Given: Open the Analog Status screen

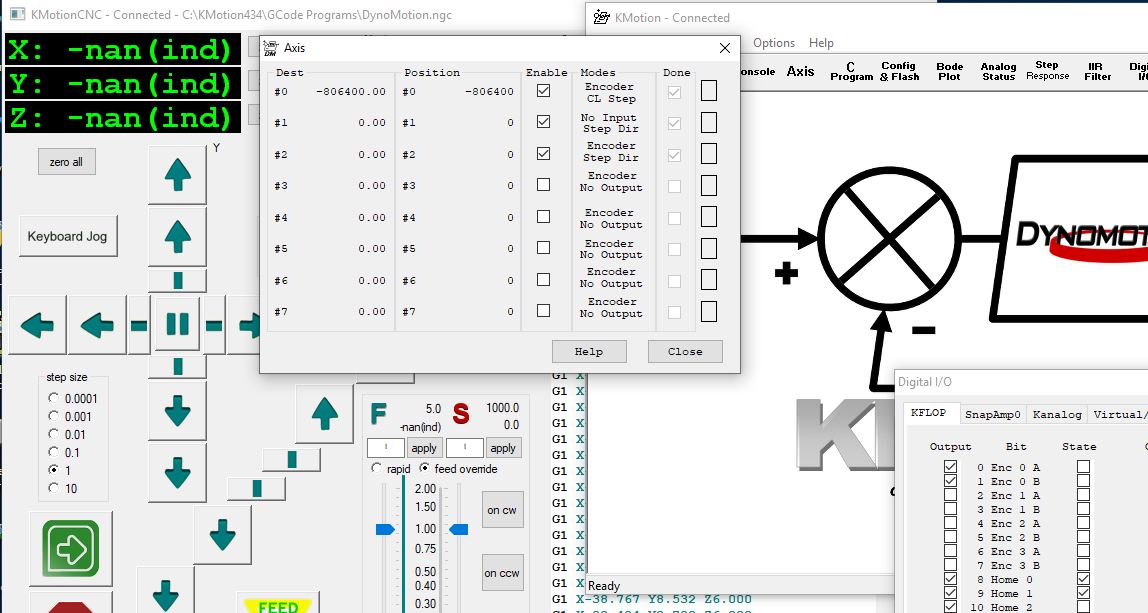Looking at the screenshot, I should (998, 71).
